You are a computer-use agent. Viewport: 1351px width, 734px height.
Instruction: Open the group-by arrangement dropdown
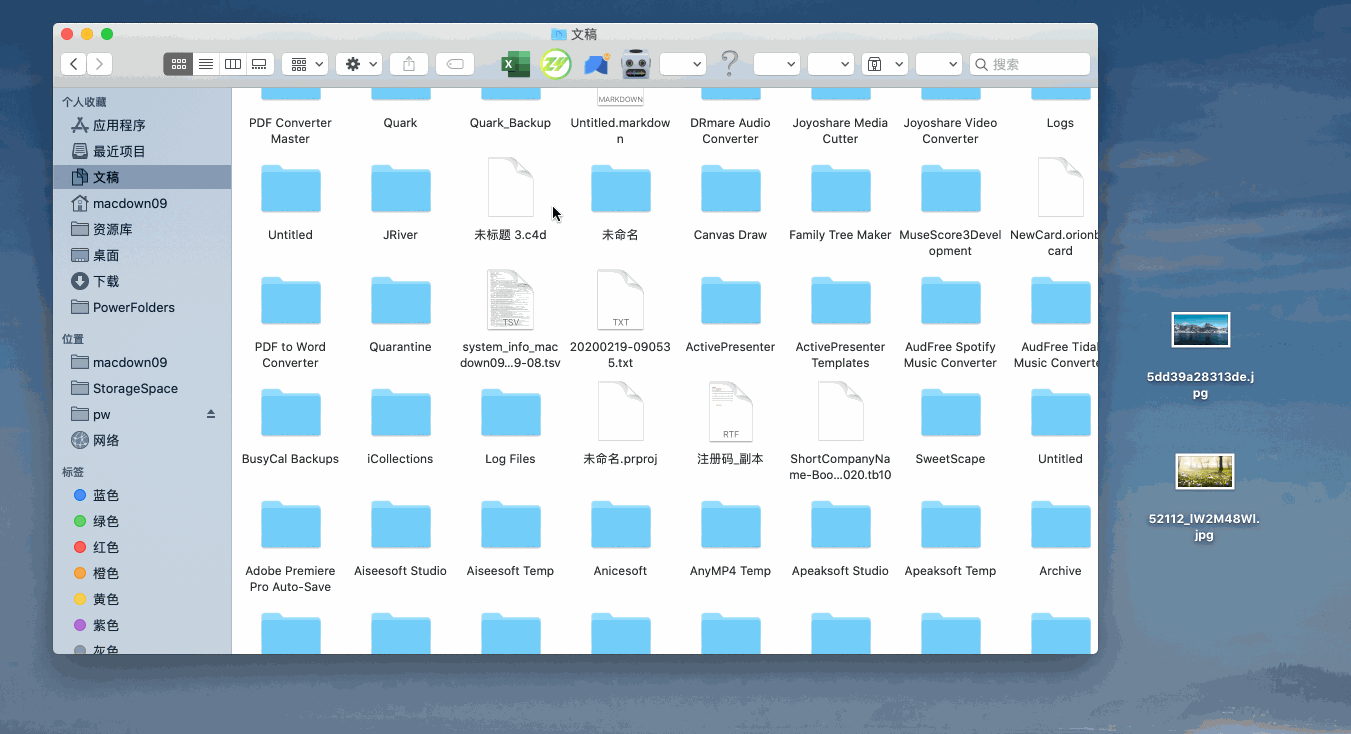(305, 64)
